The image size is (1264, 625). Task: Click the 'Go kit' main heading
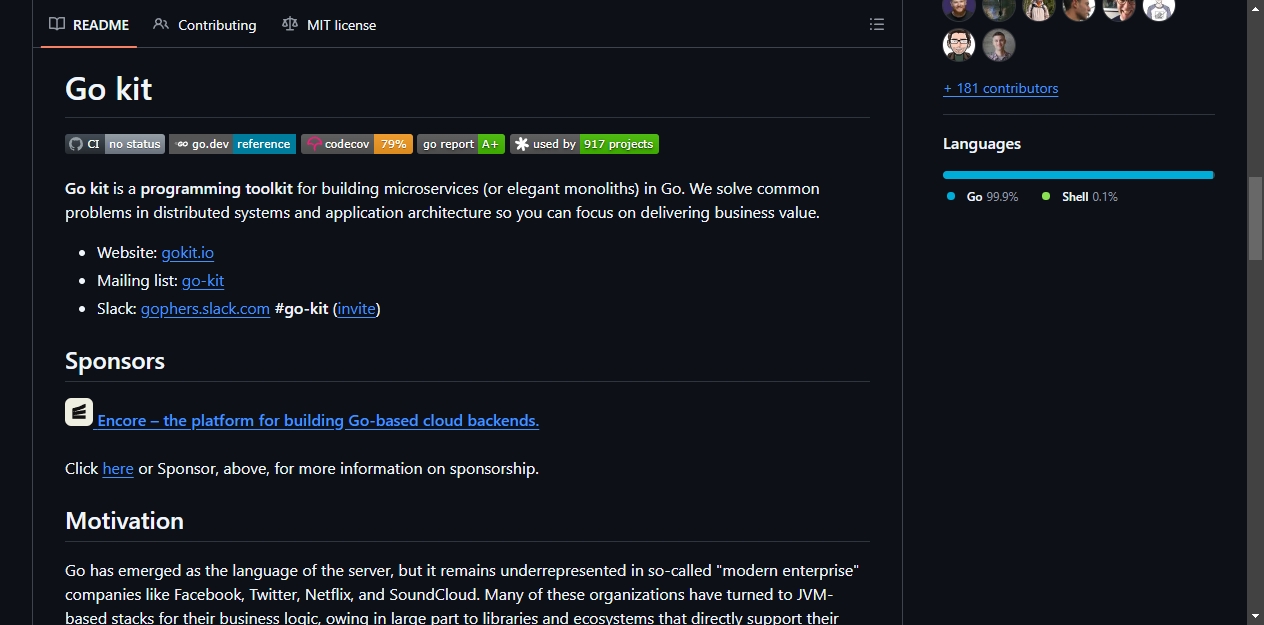[x=109, y=89]
